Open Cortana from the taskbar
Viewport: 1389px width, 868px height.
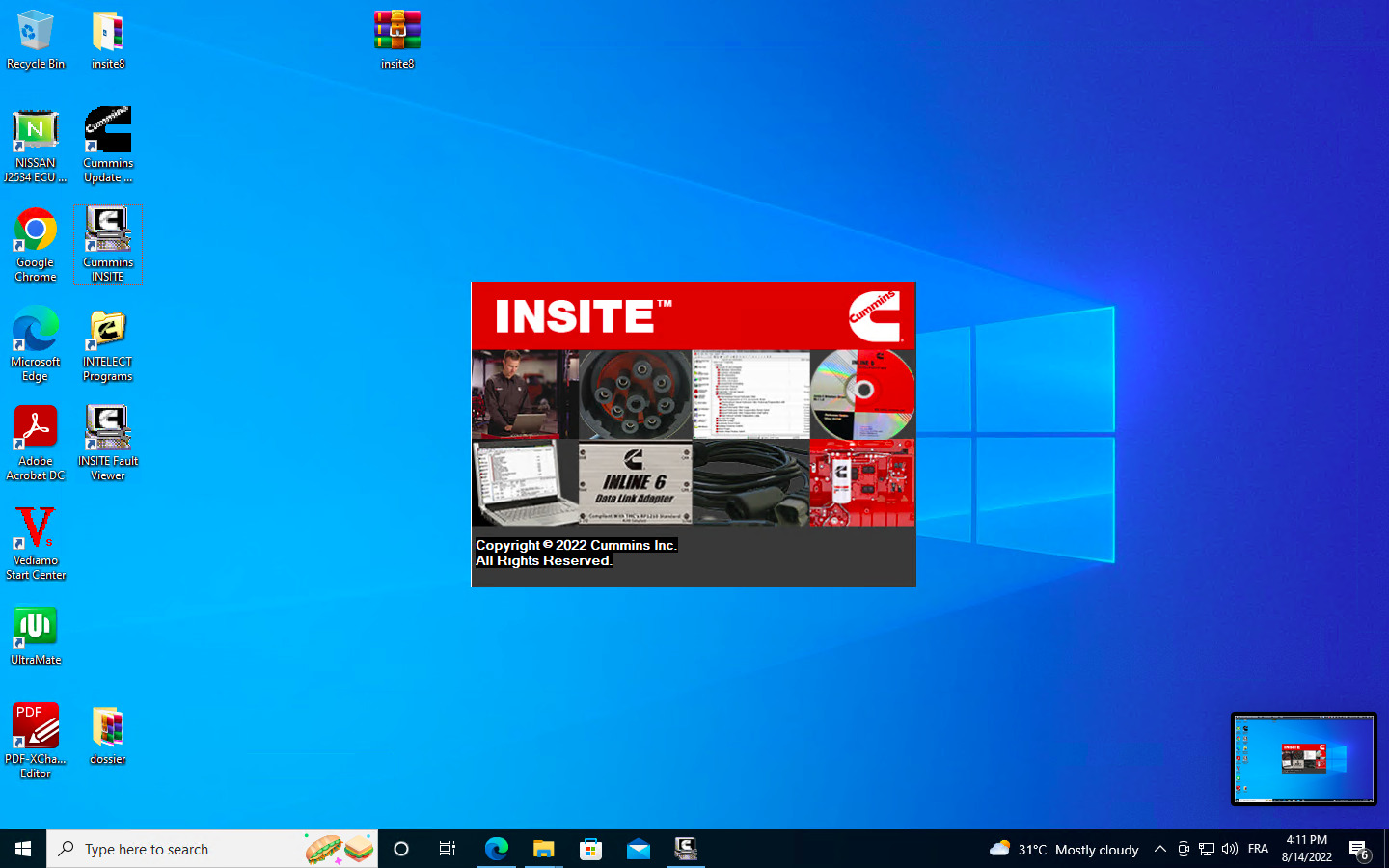click(x=401, y=849)
